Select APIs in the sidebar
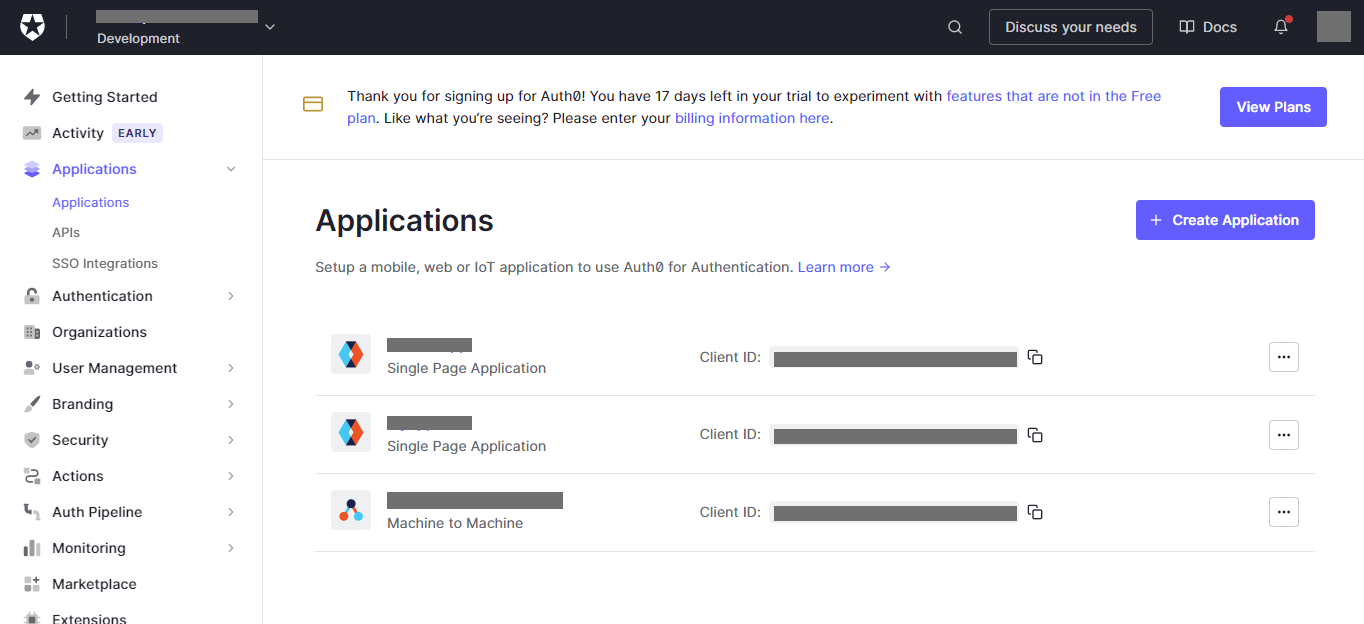The image size is (1364, 624). tap(65, 232)
